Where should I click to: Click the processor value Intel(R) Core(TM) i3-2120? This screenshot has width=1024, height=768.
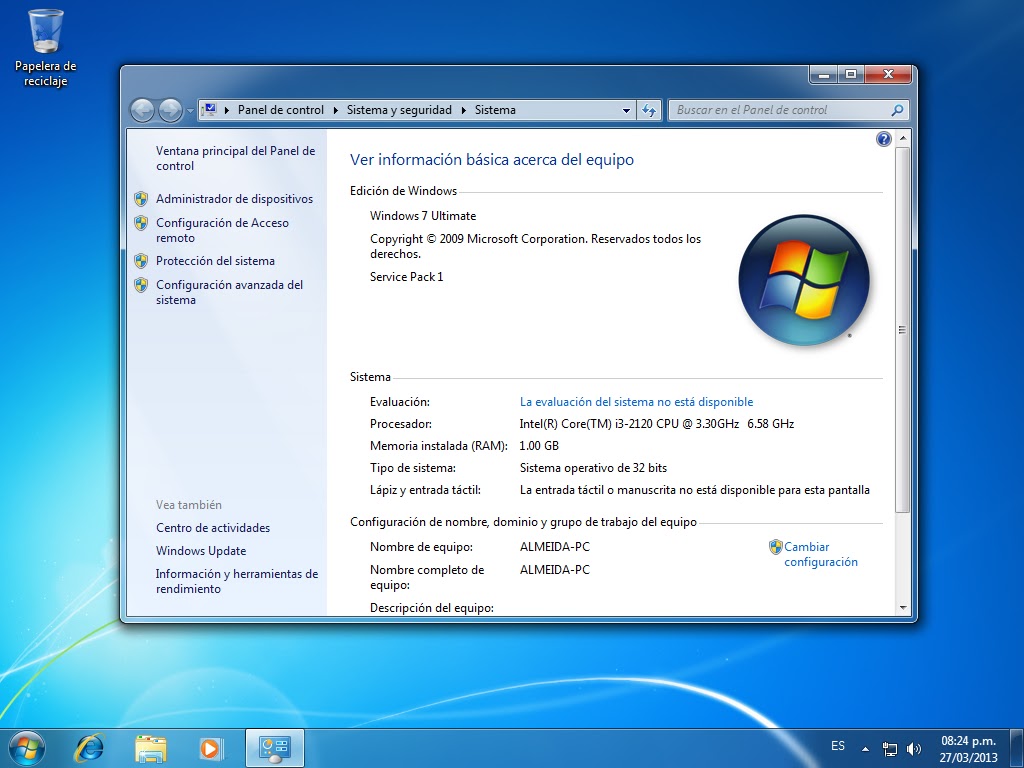pyautogui.click(x=657, y=424)
